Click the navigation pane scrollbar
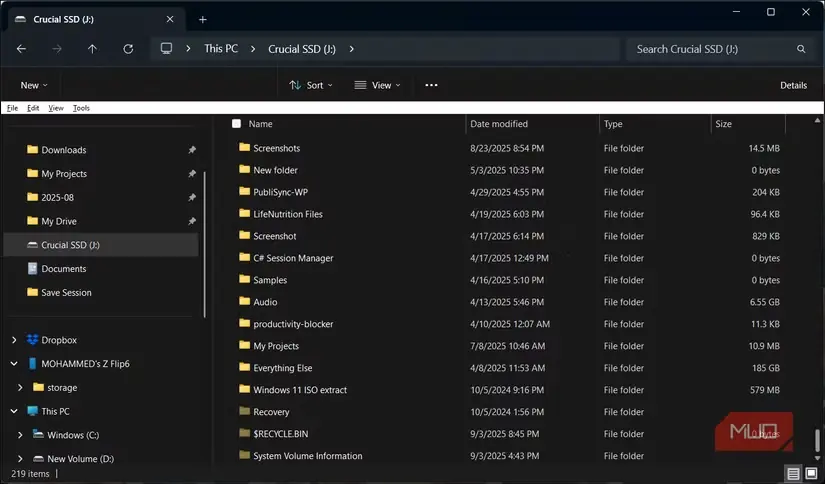This screenshot has width=825, height=484. pyautogui.click(x=205, y=245)
